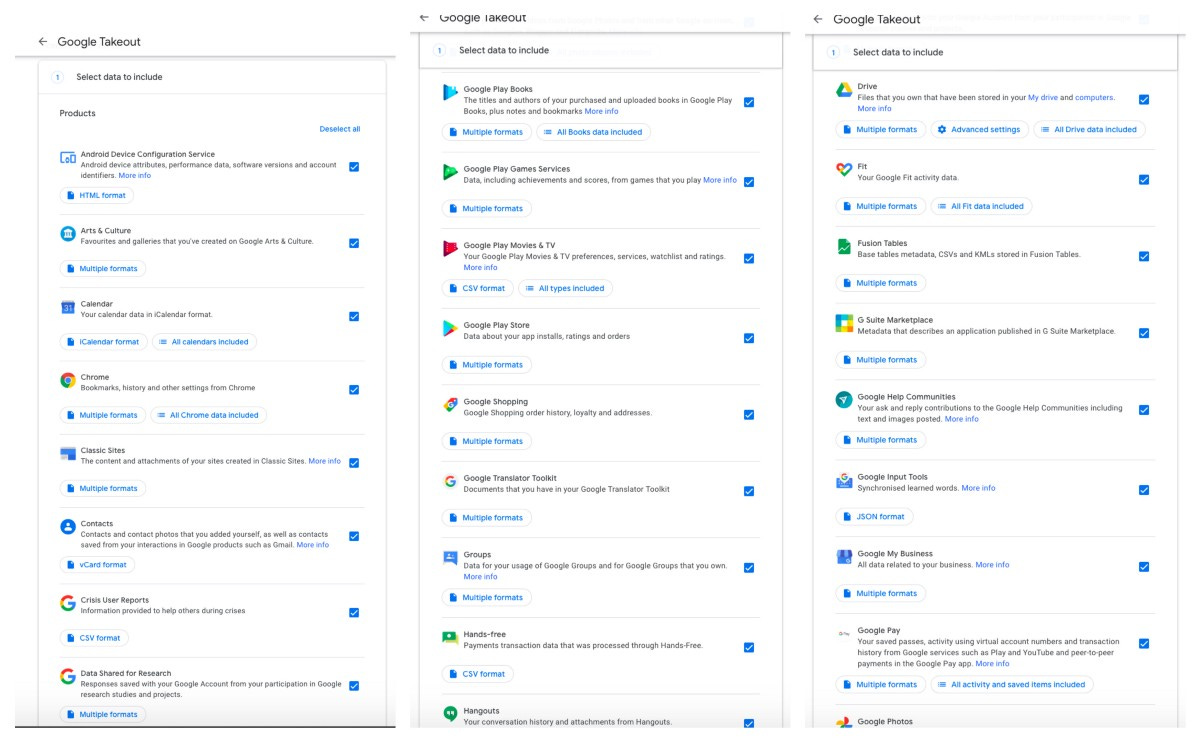Click JSON format button for Input Tools
The width and height of the screenshot is (1200, 742).
(x=874, y=517)
